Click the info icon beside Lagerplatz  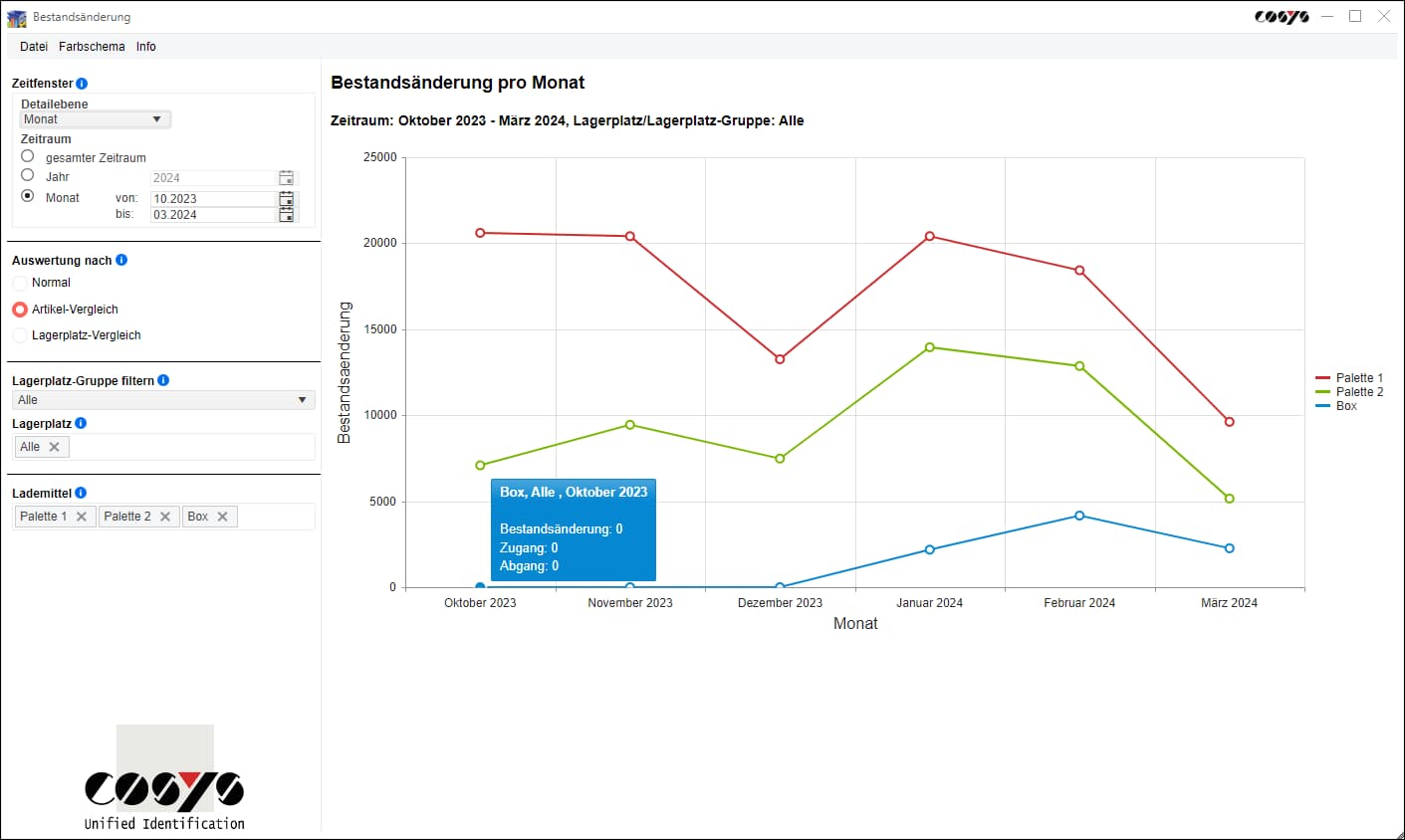[81, 423]
